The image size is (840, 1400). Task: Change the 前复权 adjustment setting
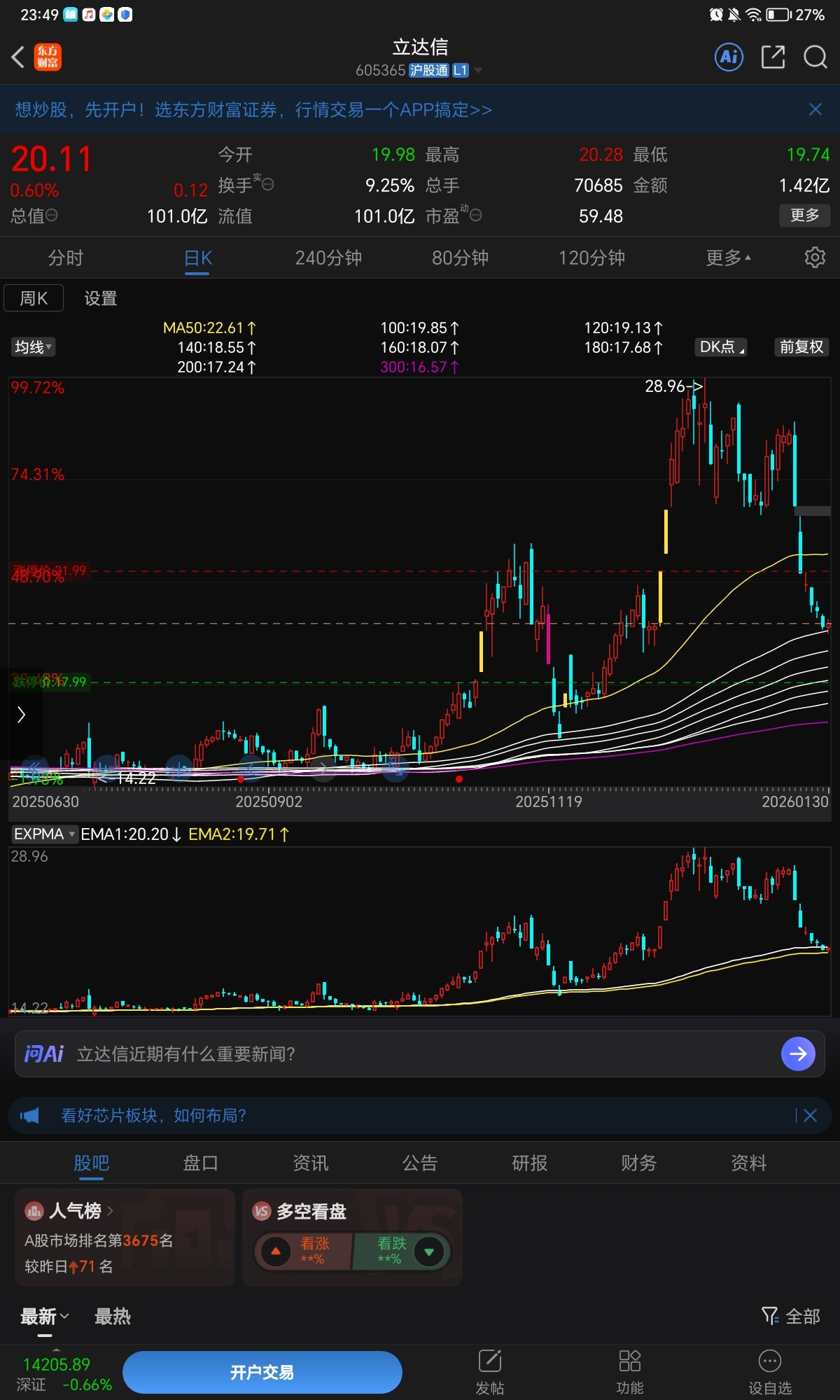pos(801,346)
